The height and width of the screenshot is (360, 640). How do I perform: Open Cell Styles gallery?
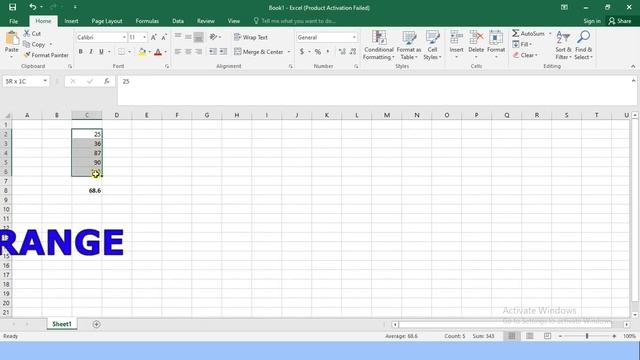[x=432, y=45]
